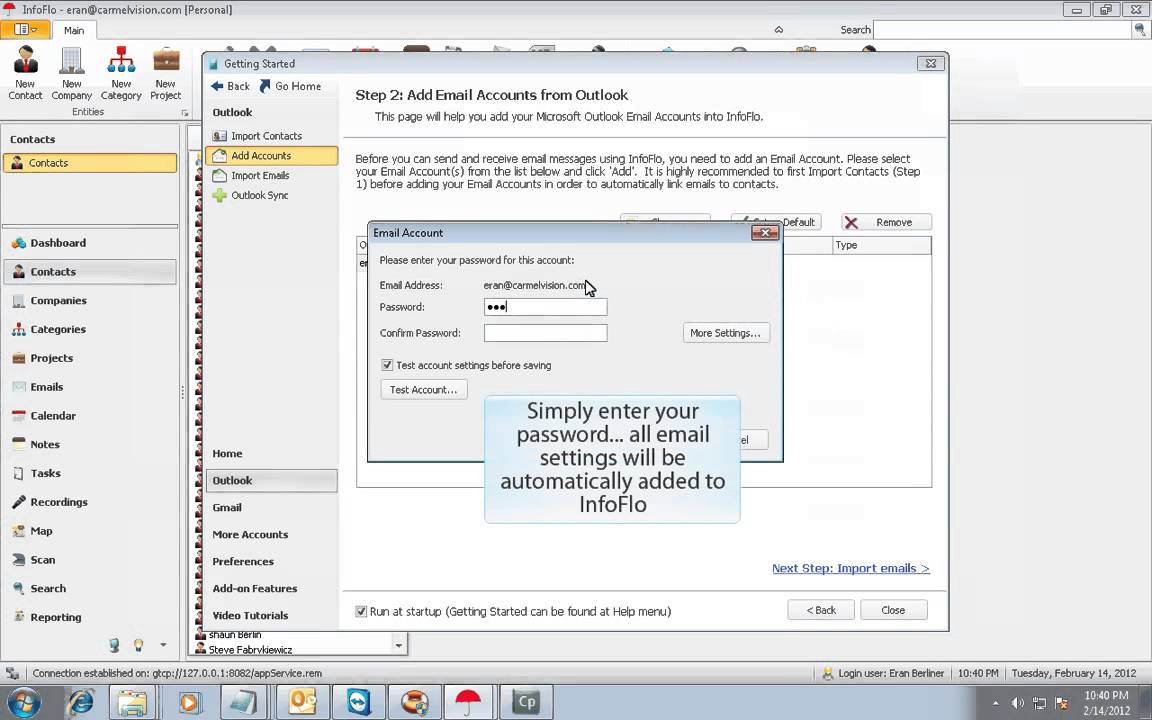
Task: Expand the Entities group dialog launcher
Action: [x=184, y=113]
